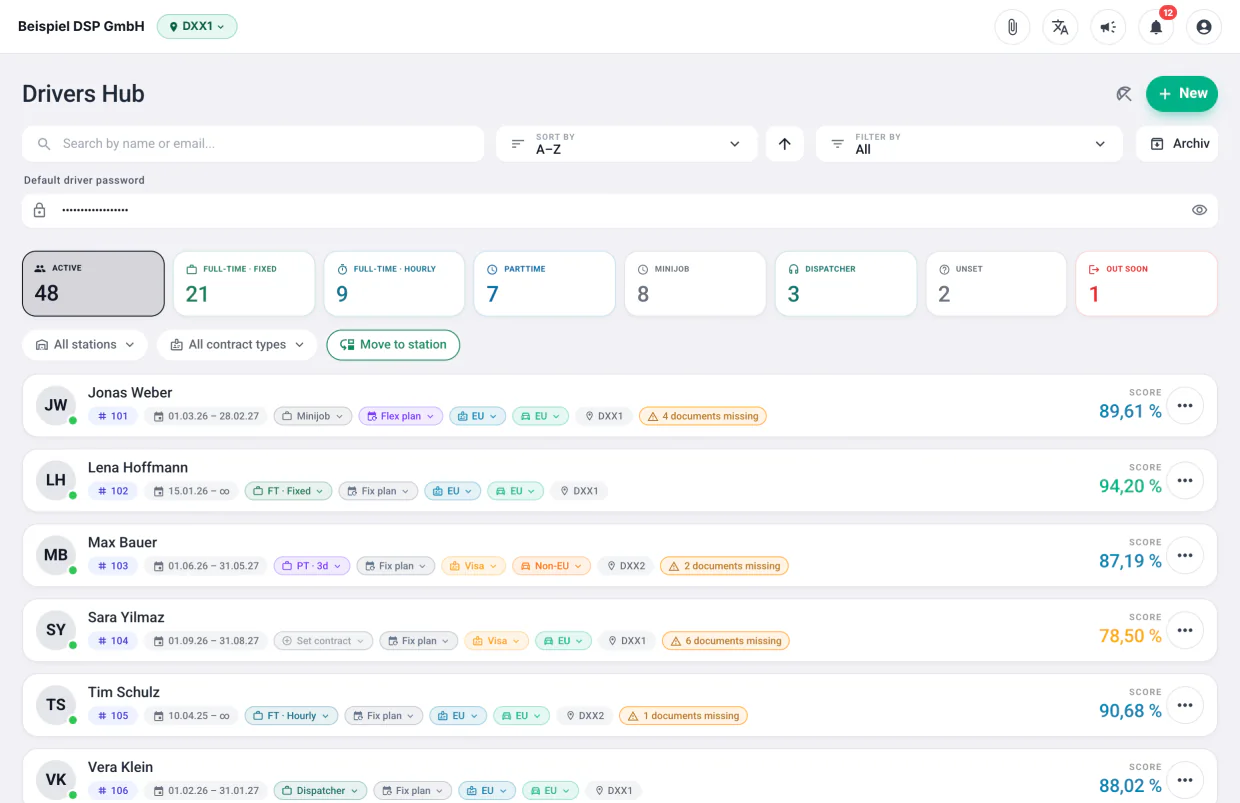Show the default driver password
Image resolution: width=1240 pixels, height=803 pixels.
pyautogui.click(x=1199, y=210)
